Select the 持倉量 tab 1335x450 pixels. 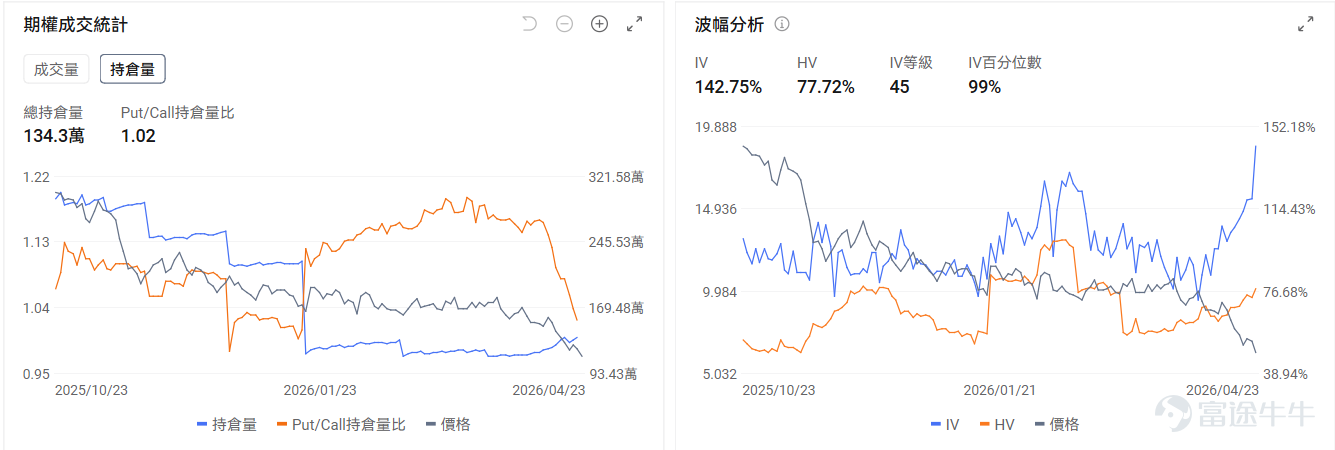click(x=132, y=69)
